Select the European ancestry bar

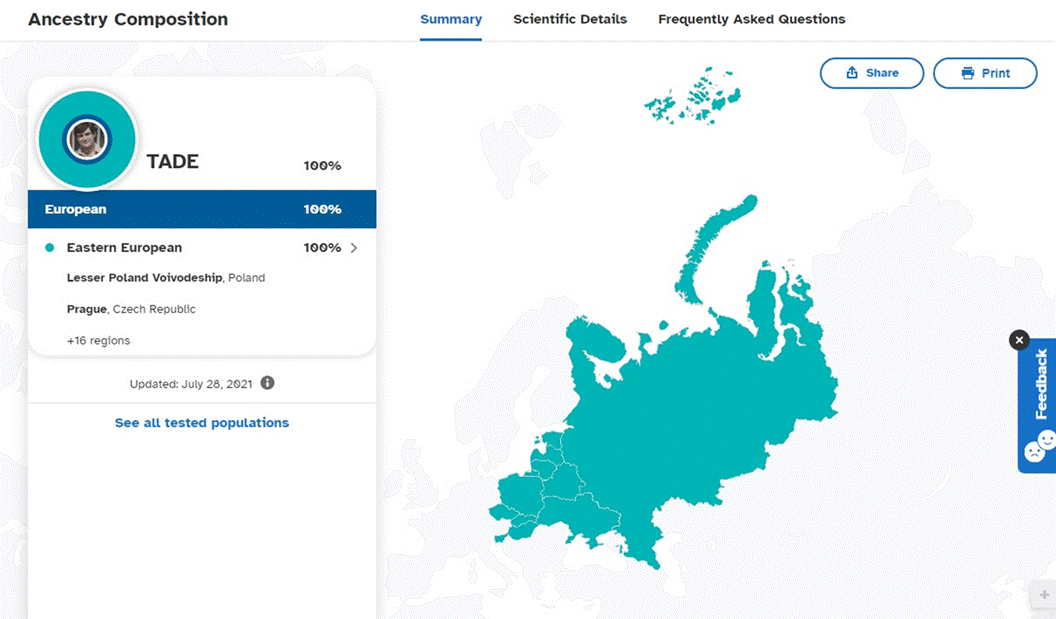[202, 209]
